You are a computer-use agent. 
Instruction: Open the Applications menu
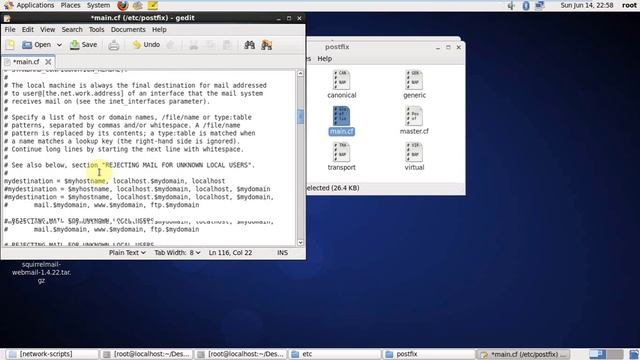(29, 5)
